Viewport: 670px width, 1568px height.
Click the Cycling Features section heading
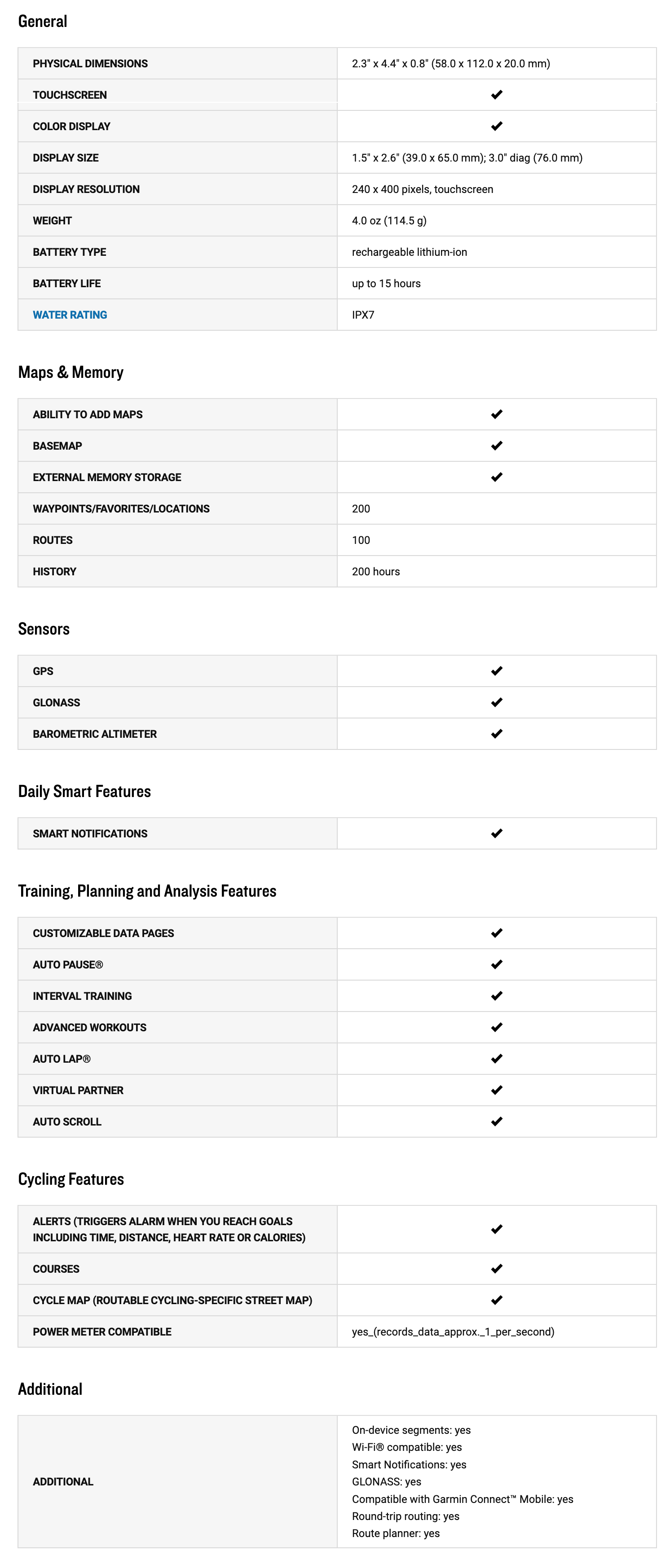pos(71,1179)
